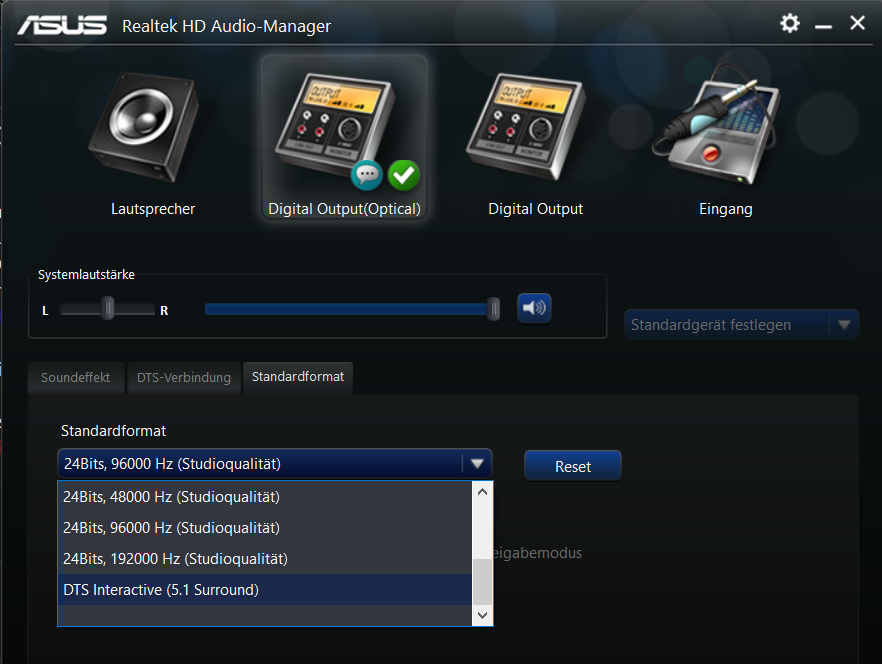Switch to the Soundeffekt tab

click(x=75, y=378)
